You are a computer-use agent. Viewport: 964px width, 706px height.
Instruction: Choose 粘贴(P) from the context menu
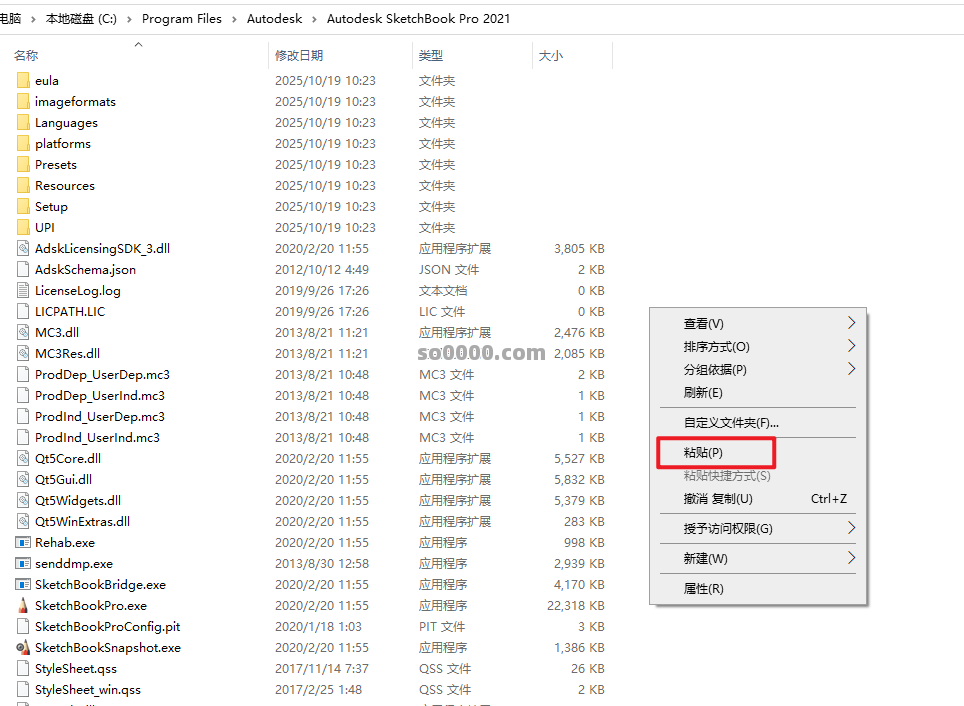pyautogui.click(x=703, y=453)
